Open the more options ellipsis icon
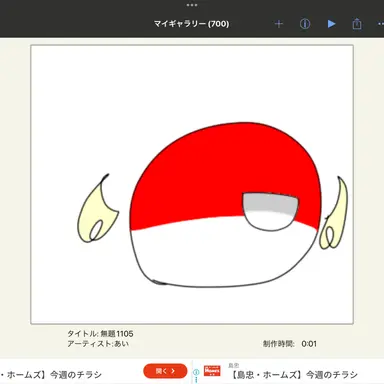 coord(381,24)
